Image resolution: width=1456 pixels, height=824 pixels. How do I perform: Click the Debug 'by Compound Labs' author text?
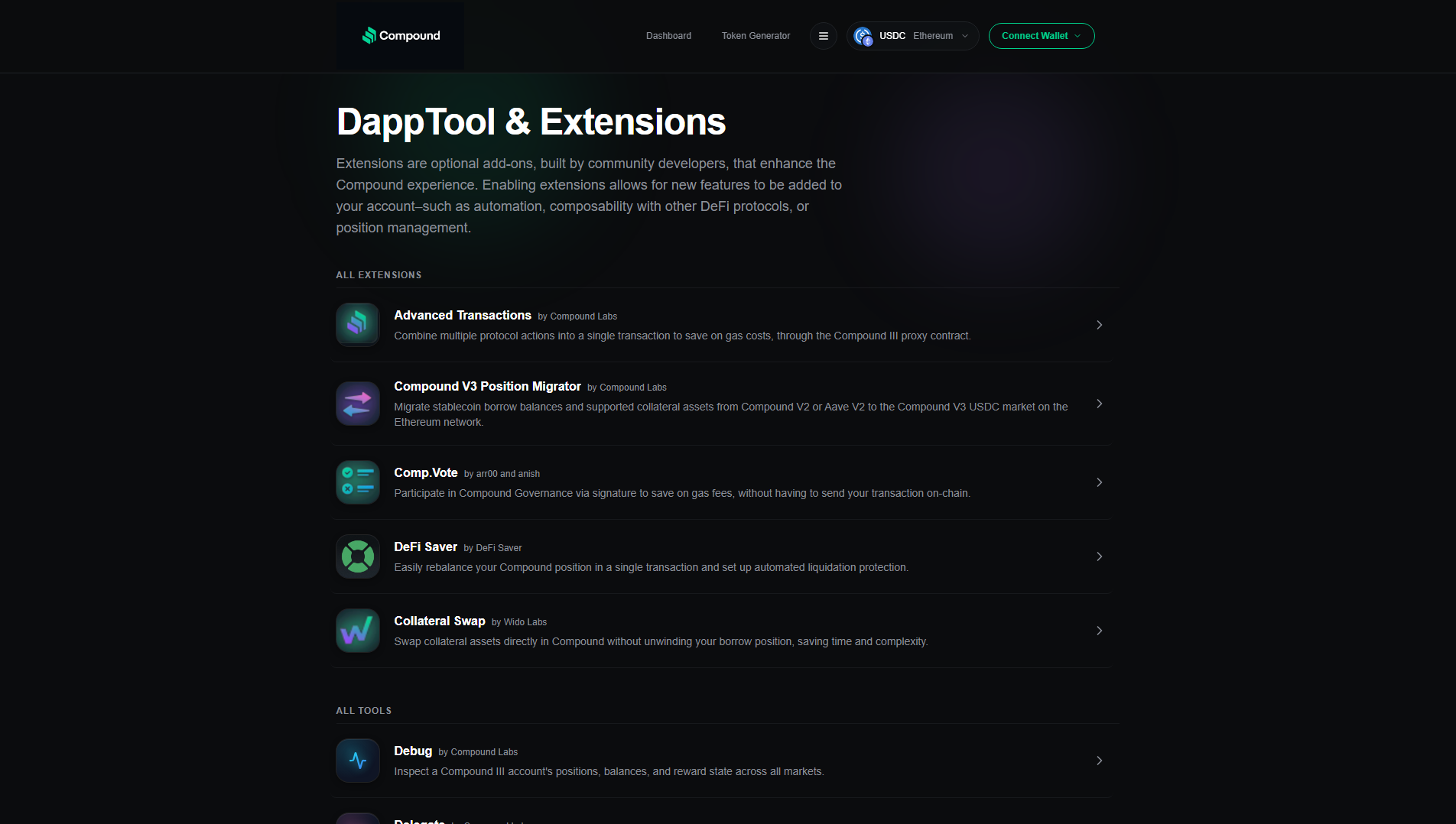tap(478, 752)
